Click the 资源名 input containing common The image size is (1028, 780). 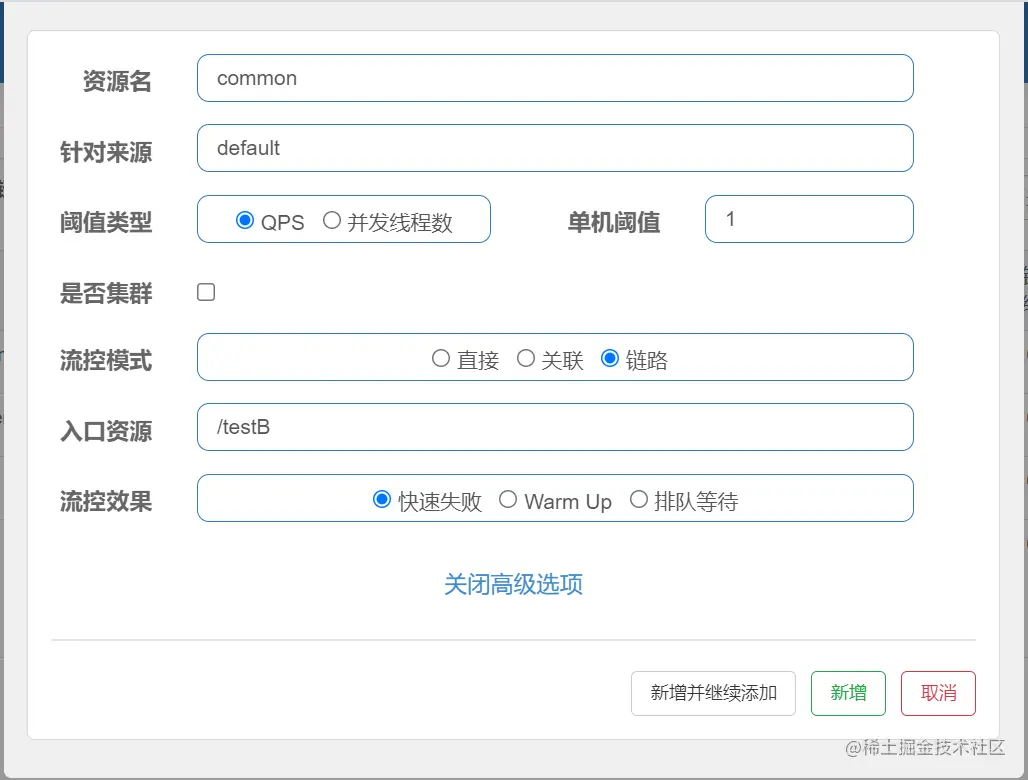point(555,78)
